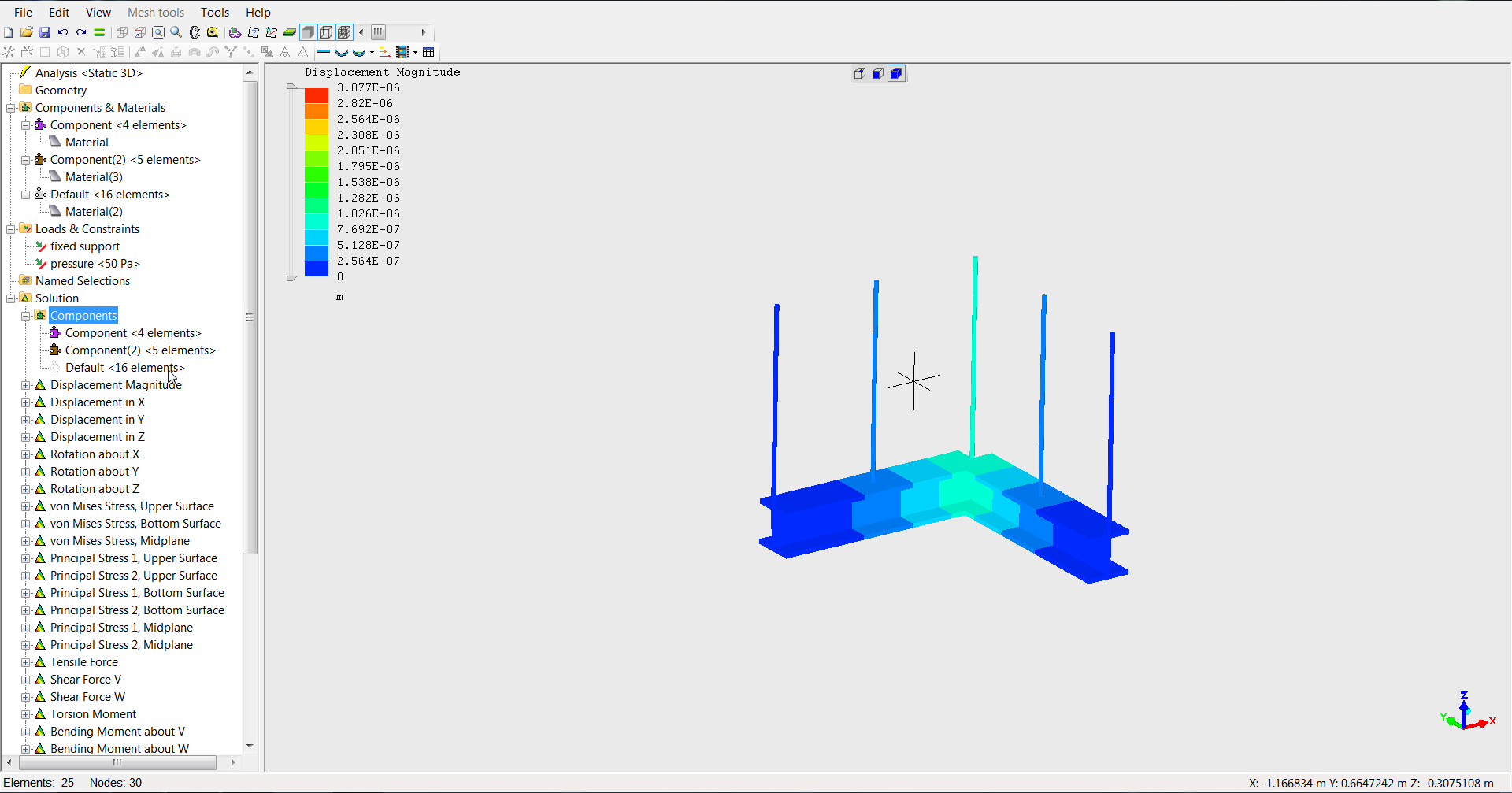The width and height of the screenshot is (1512, 793).
Task: Click the toolbar view slider handle
Action: coord(379,32)
